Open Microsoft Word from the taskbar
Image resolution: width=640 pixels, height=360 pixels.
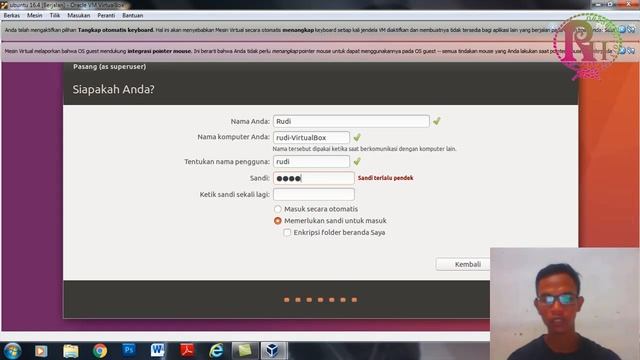click(x=158, y=350)
